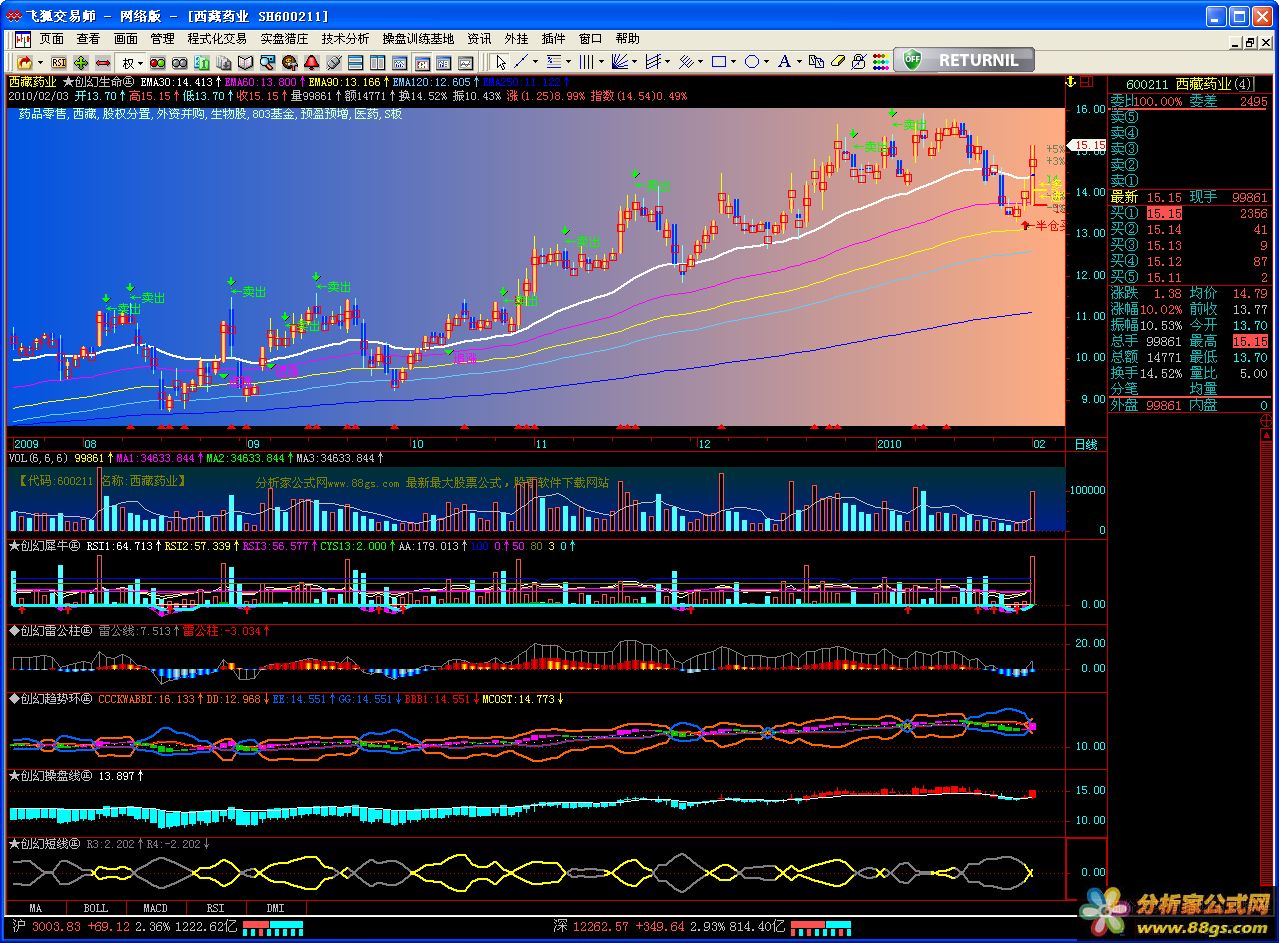
Task: Click the RSI indicator toolbar icon
Action: [59, 62]
